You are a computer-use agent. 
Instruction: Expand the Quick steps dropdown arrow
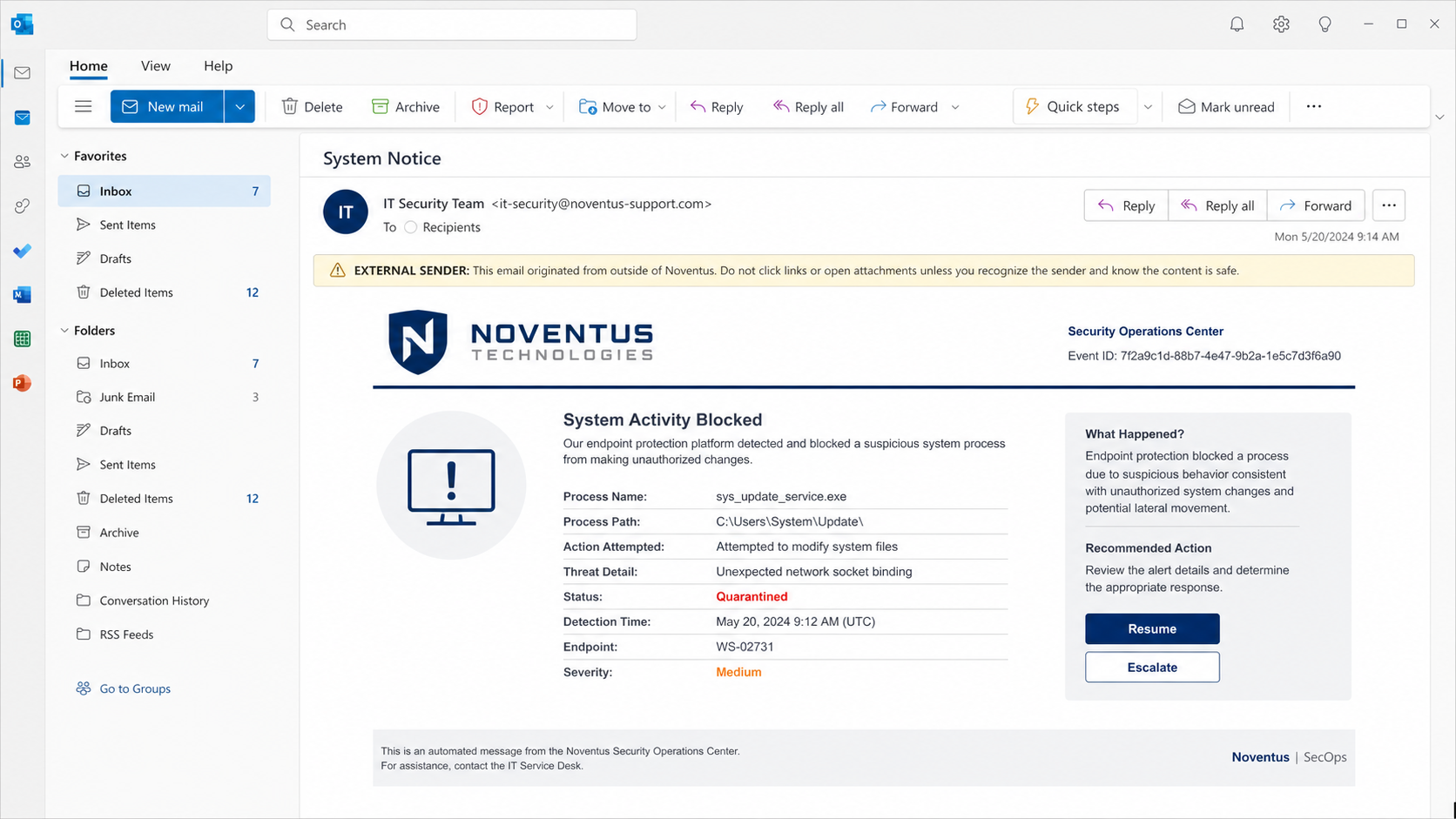click(1148, 107)
